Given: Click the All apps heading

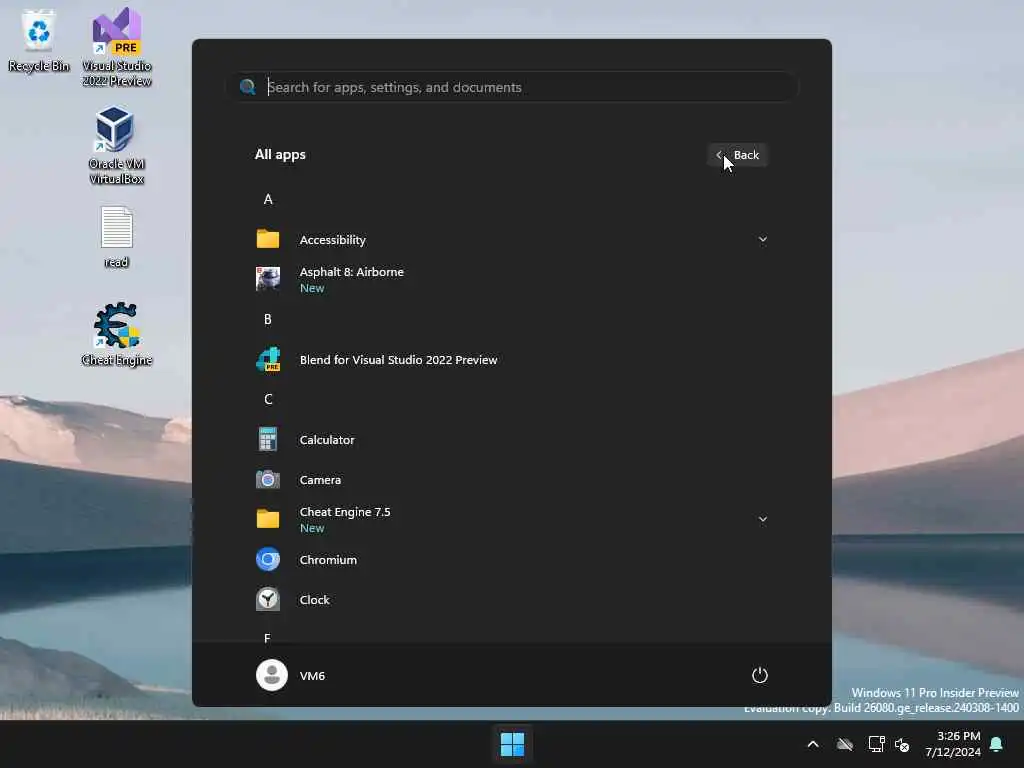Looking at the screenshot, I should tap(280, 155).
